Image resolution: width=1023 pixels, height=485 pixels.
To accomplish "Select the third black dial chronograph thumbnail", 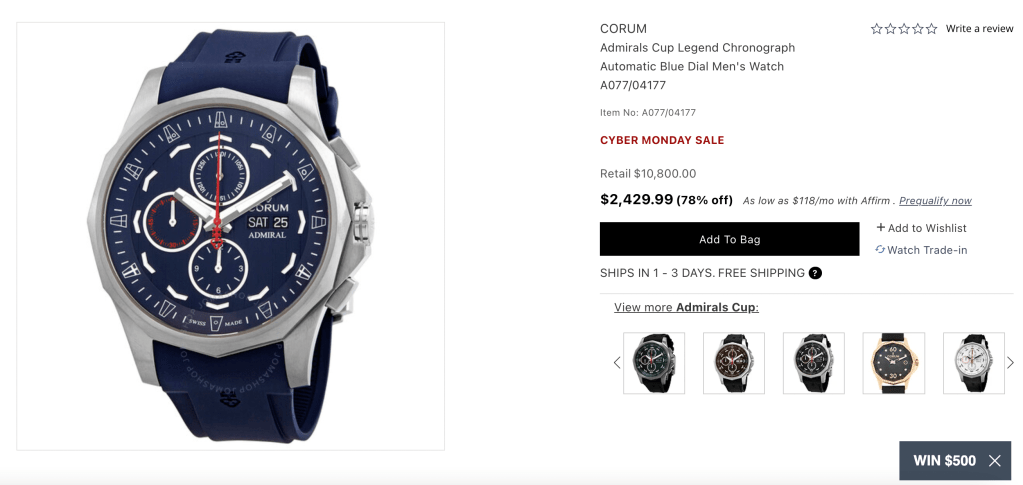I will [814, 363].
